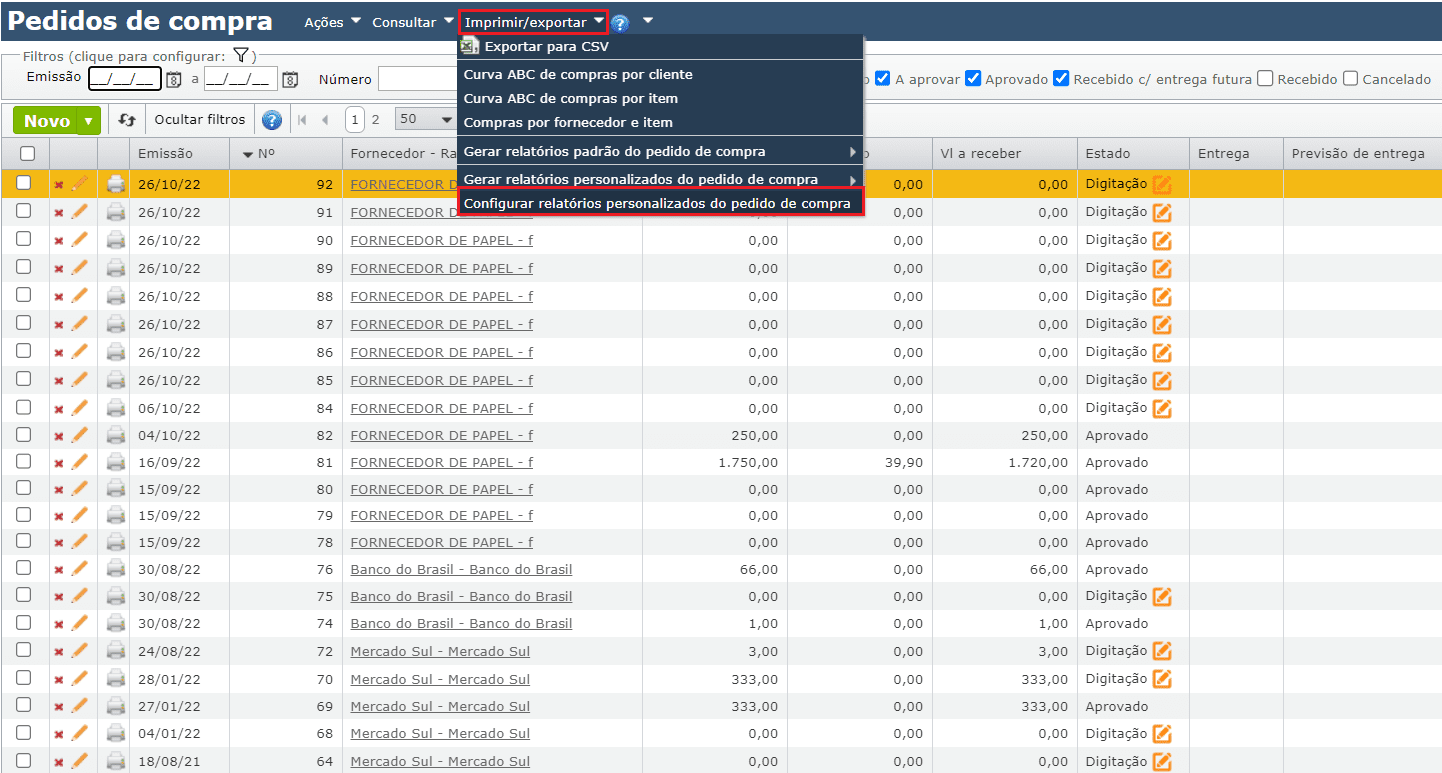This screenshot has height=773, width=1442.
Task: Click the Emissão end date input field
Action: tap(241, 79)
